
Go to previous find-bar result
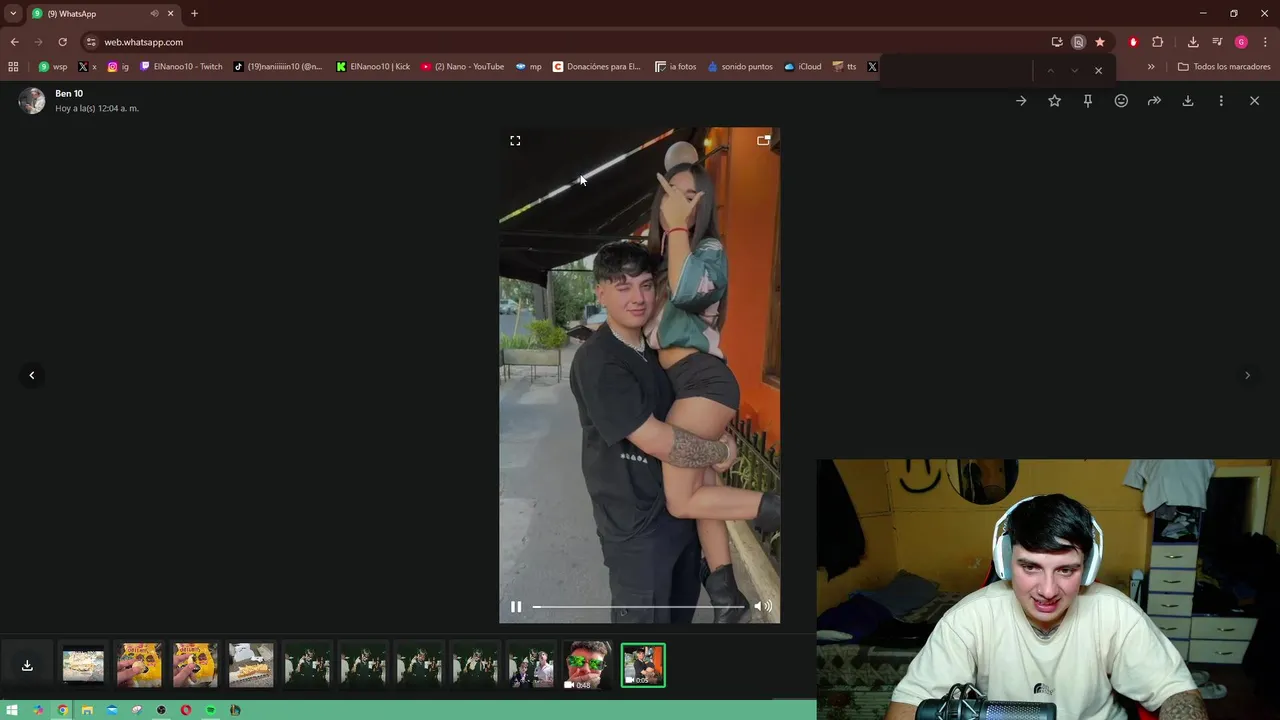click(x=1050, y=71)
